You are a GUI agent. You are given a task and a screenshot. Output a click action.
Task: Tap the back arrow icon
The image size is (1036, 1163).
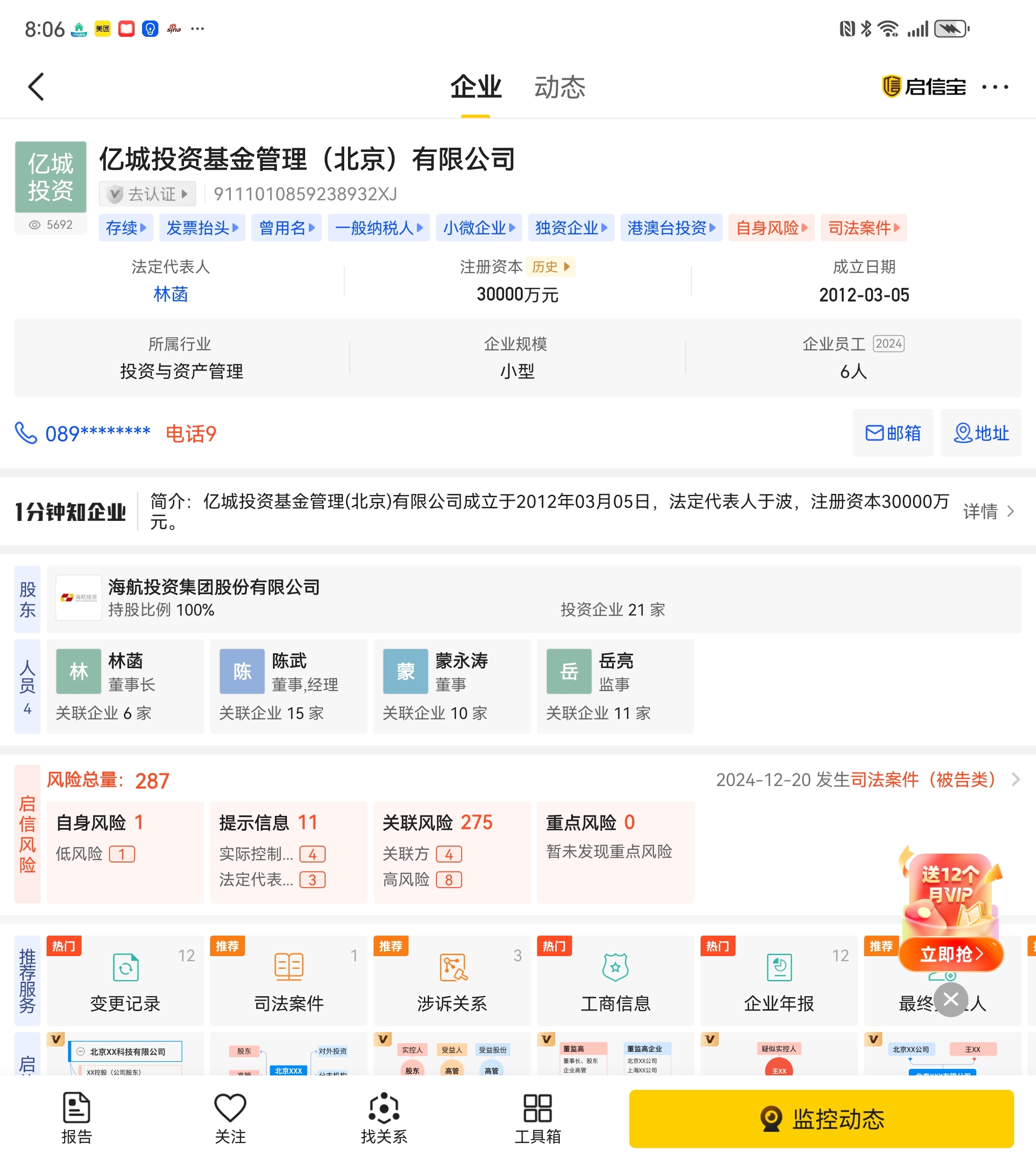(36, 87)
